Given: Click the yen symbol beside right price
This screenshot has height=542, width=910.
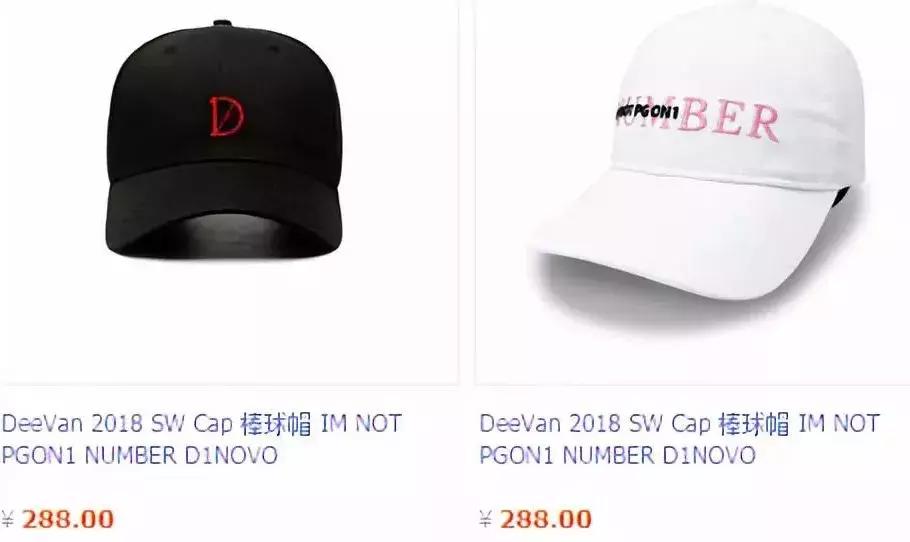Looking at the screenshot, I should [486, 518].
